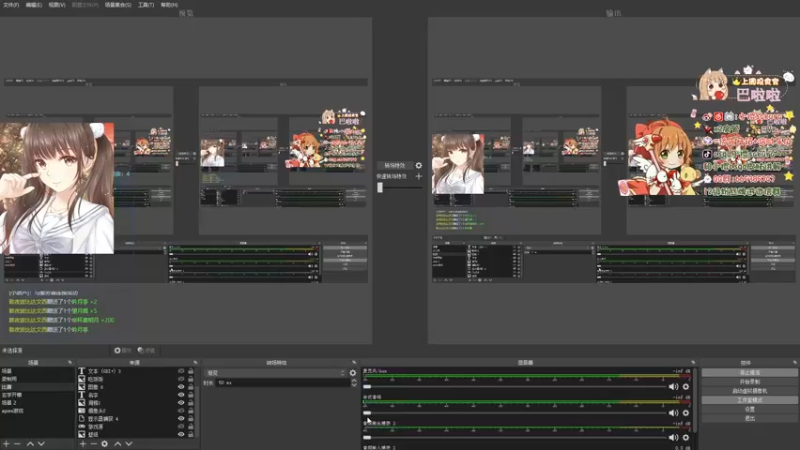
Task: Float the controls dock using its header icon
Action: click(x=795, y=362)
